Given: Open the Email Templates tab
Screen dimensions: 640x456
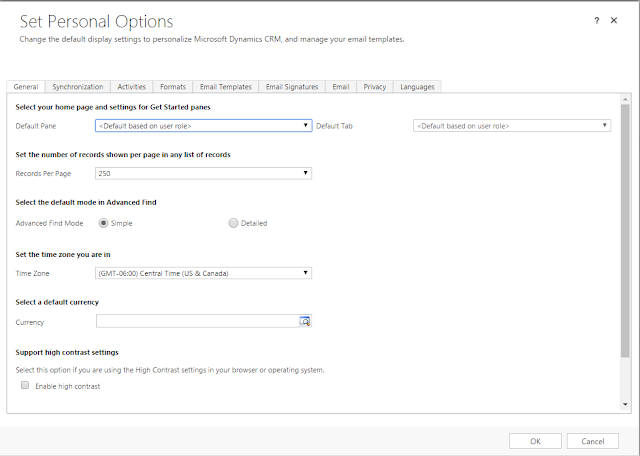Looking at the screenshot, I should (x=226, y=87).
